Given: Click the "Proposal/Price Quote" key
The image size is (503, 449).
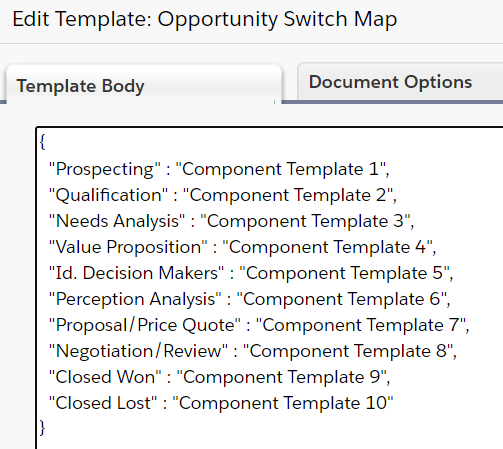Looking at the screenshot, I should pos(145,325).
